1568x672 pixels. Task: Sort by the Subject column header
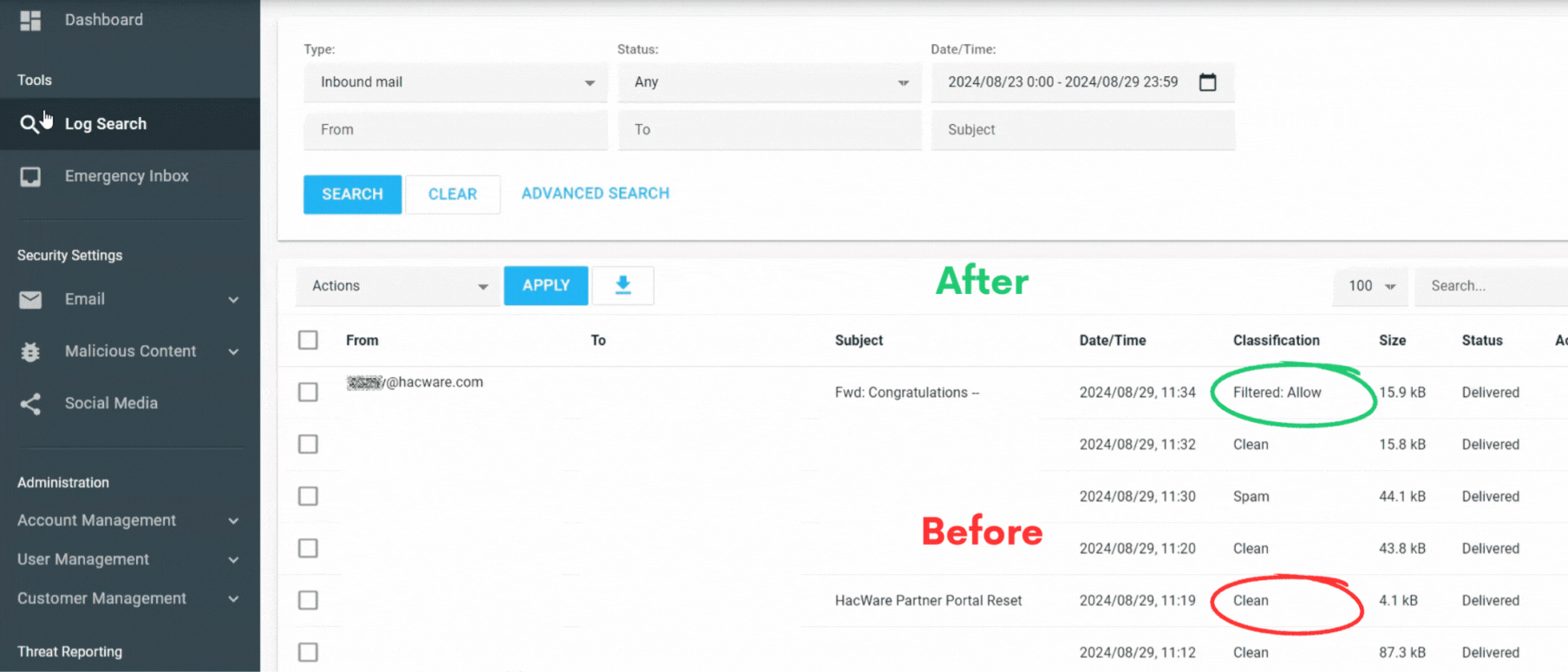click(x=859, y=340)
